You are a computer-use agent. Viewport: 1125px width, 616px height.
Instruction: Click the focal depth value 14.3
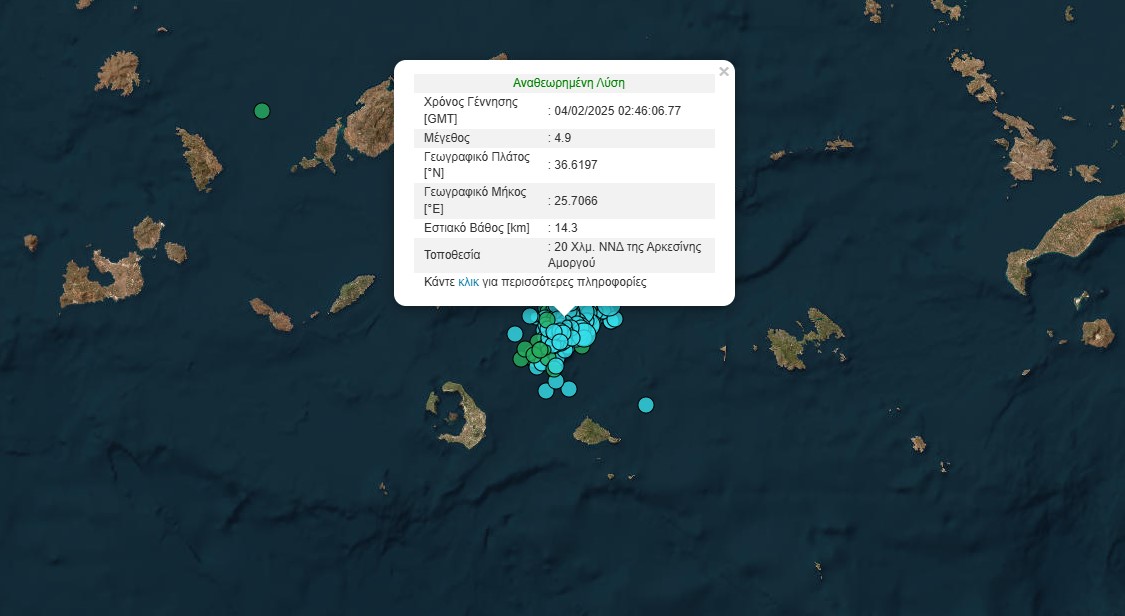pos(566,228)
